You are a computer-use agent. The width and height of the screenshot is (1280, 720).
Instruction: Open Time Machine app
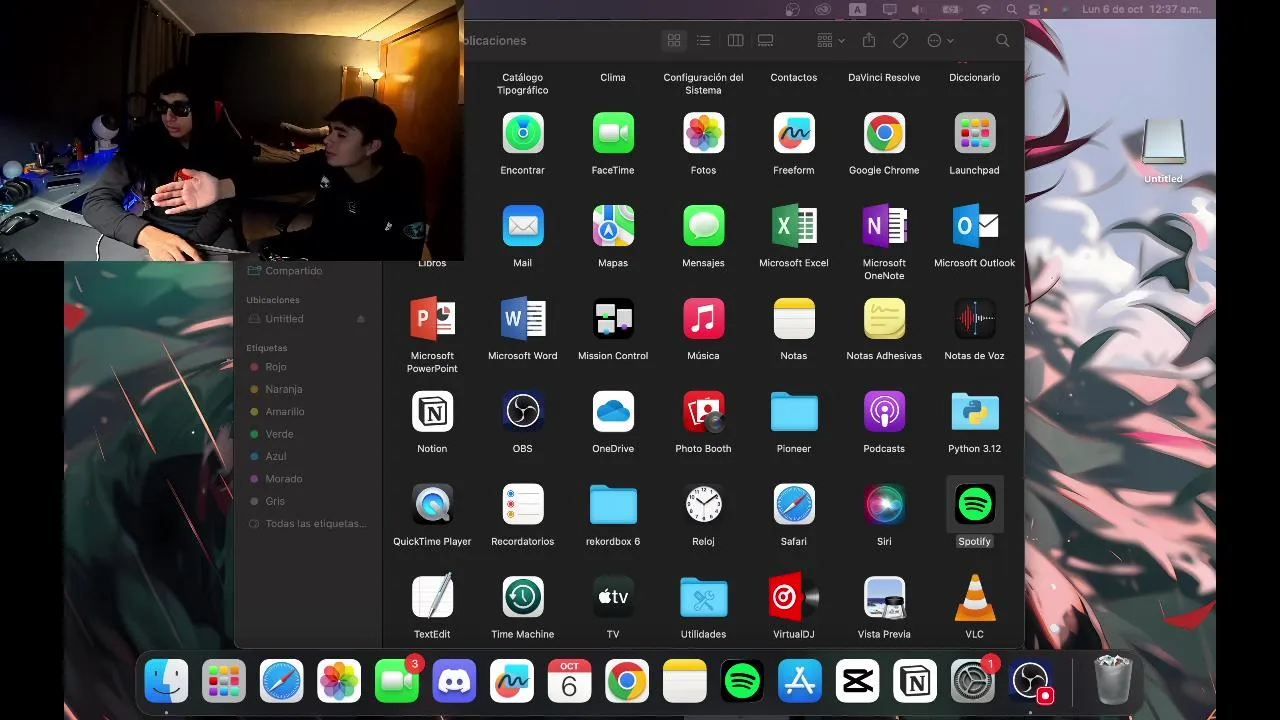pos(523,598)
